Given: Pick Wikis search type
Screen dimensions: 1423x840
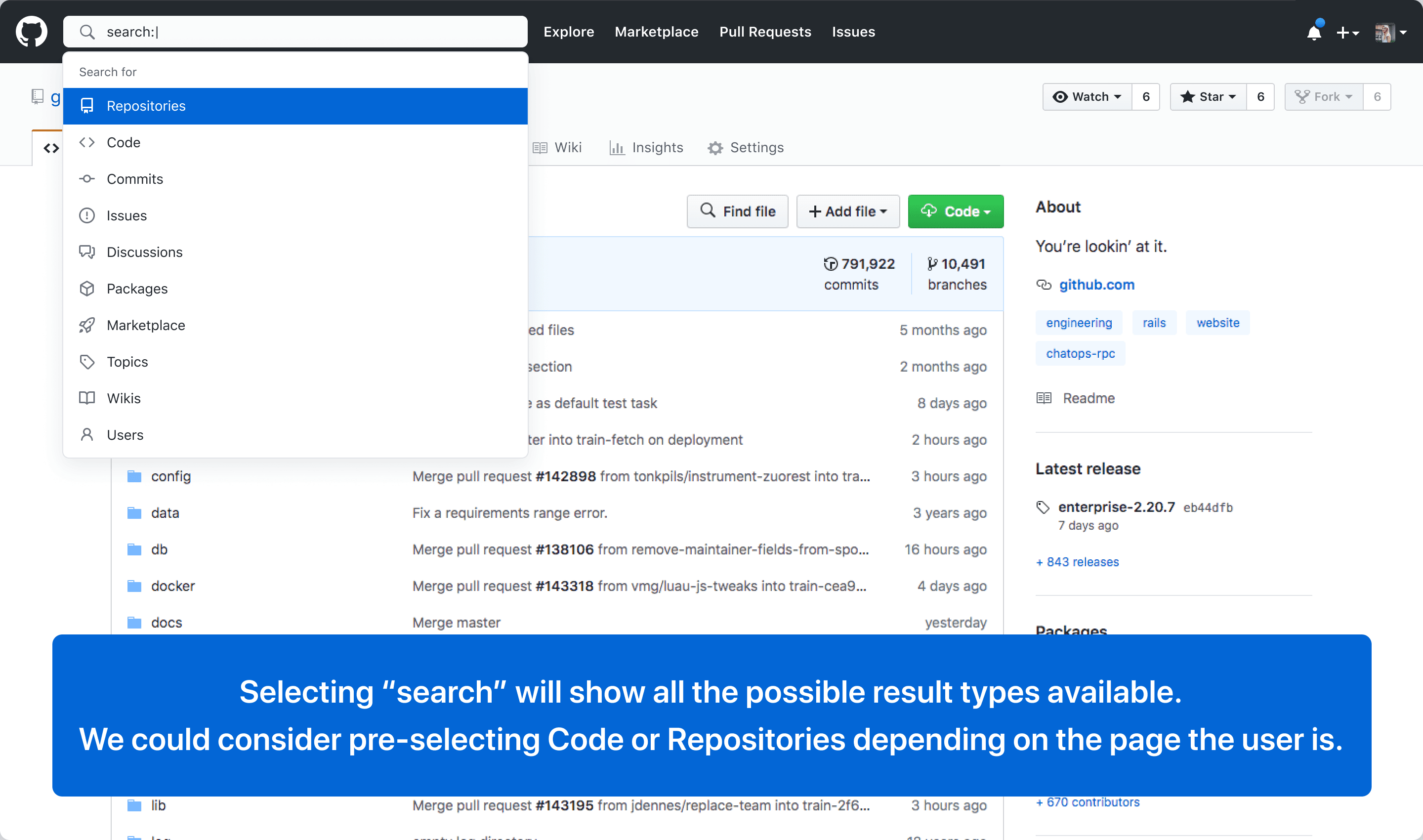Looking at the screenshot, I should point(295,398).
